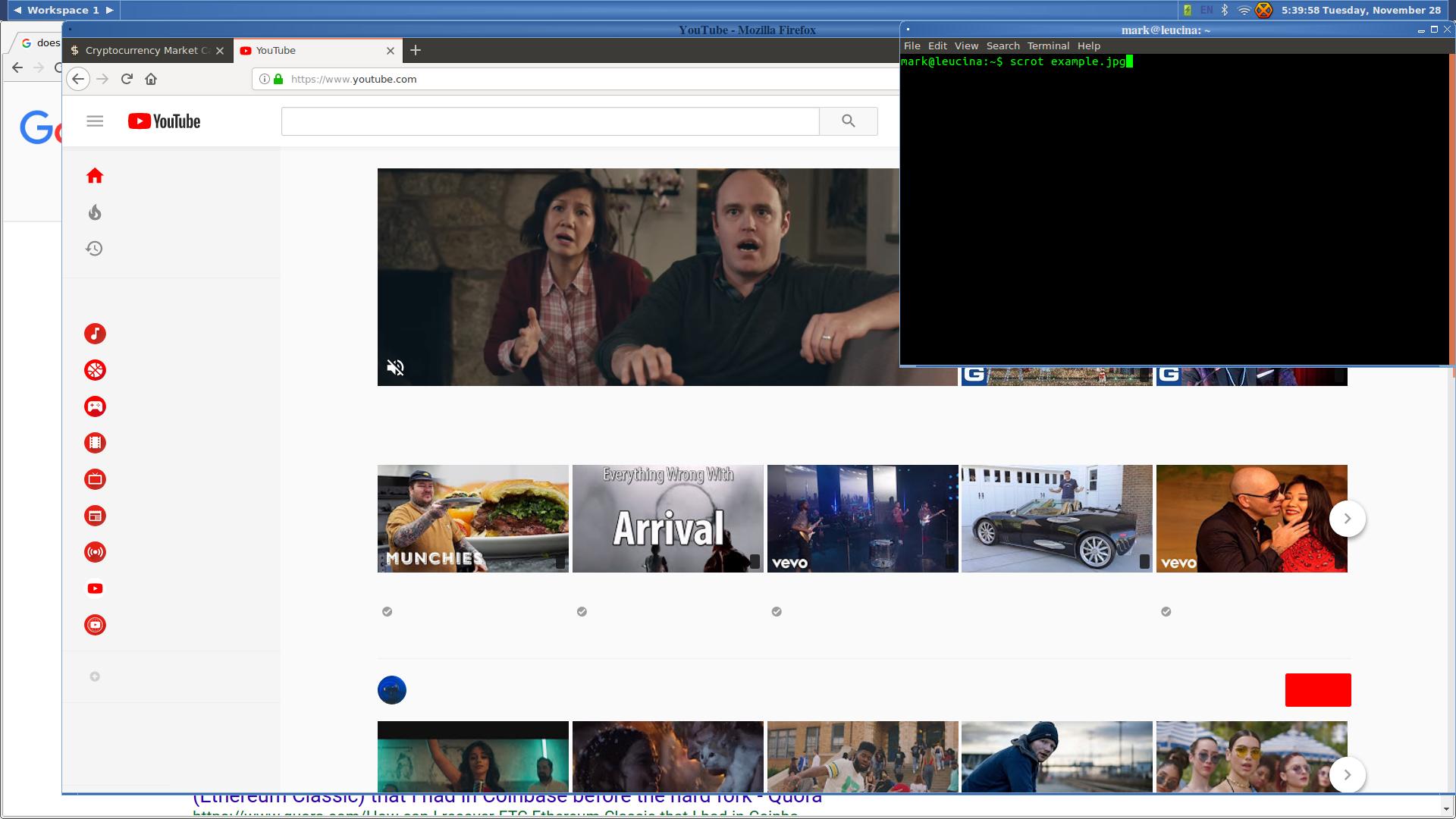The image size is (1456, 819).
Task: Unmute the featured video speaker icon
Action: coord(395,368)
